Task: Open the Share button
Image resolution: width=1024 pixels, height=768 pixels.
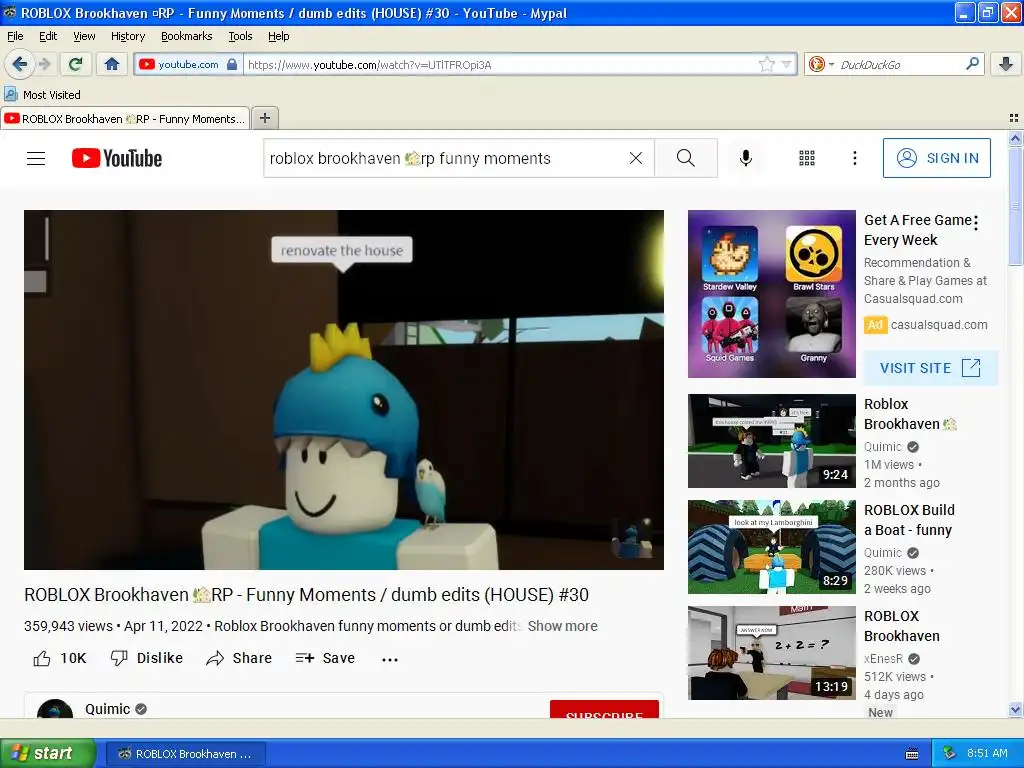Action: [239, 658]
